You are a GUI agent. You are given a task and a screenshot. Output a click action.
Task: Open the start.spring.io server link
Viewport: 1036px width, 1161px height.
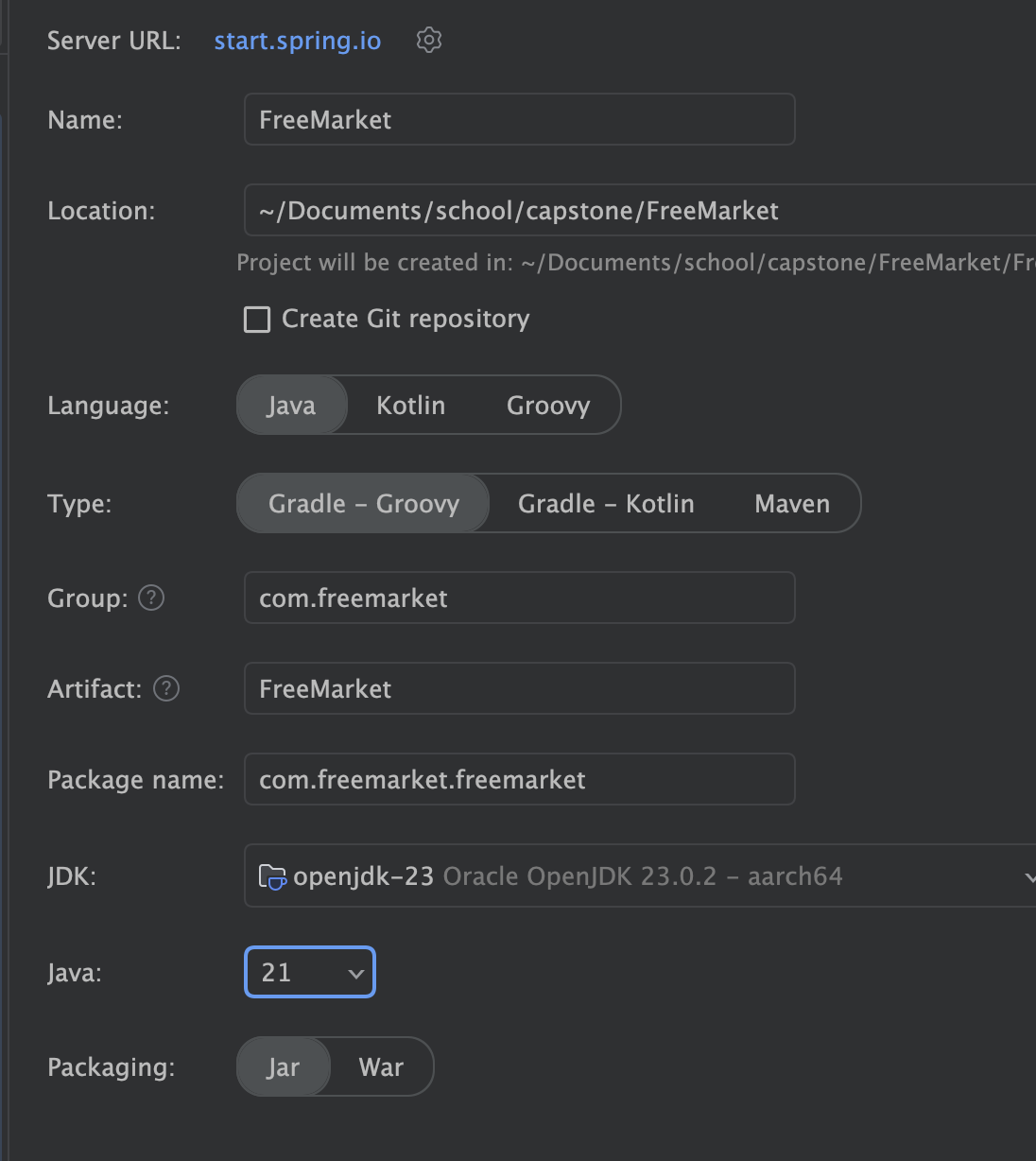[298, 41]
